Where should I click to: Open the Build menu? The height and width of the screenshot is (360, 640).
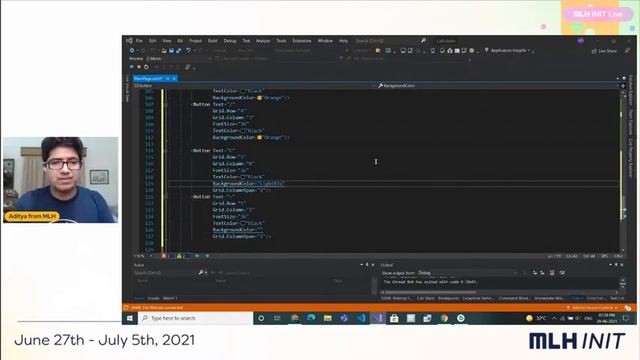(213, 41)
